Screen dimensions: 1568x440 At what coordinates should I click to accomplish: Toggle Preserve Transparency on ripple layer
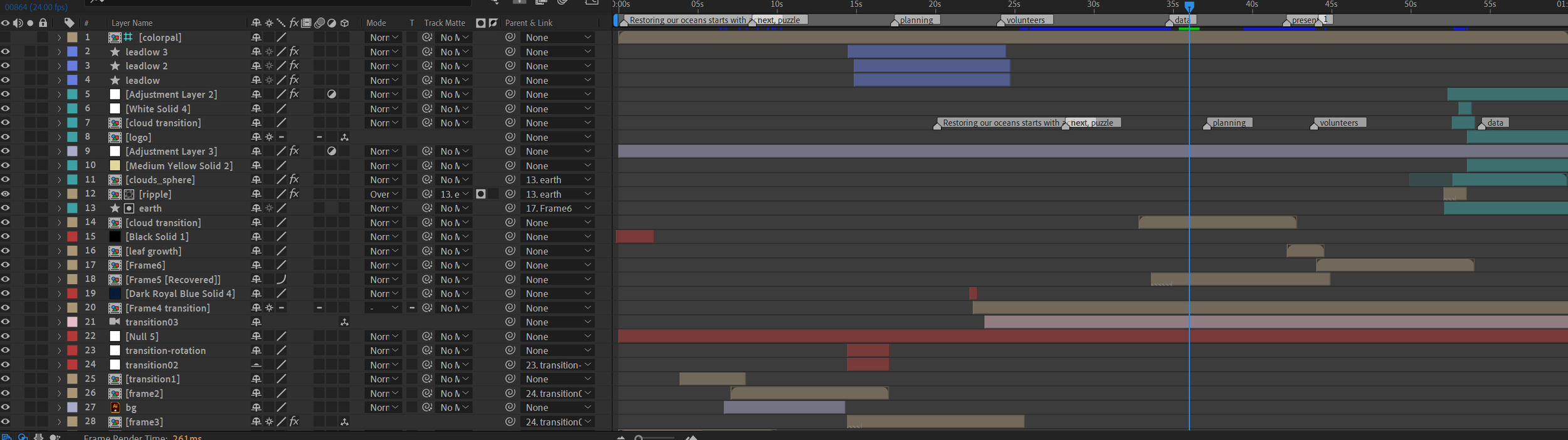(412, 194)
